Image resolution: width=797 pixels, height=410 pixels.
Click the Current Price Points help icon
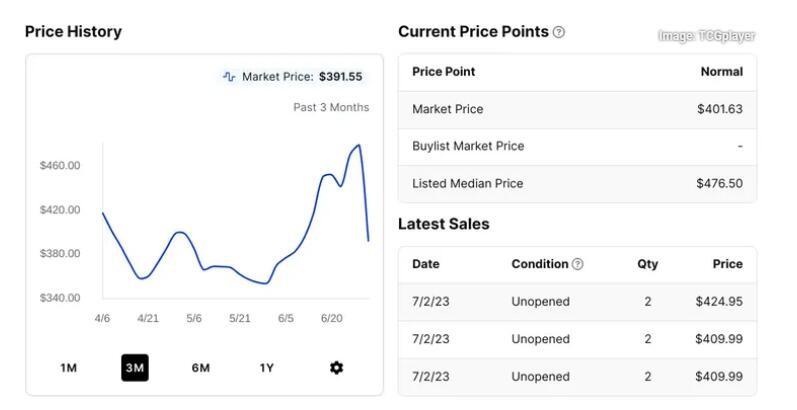[x=559, y=32]
